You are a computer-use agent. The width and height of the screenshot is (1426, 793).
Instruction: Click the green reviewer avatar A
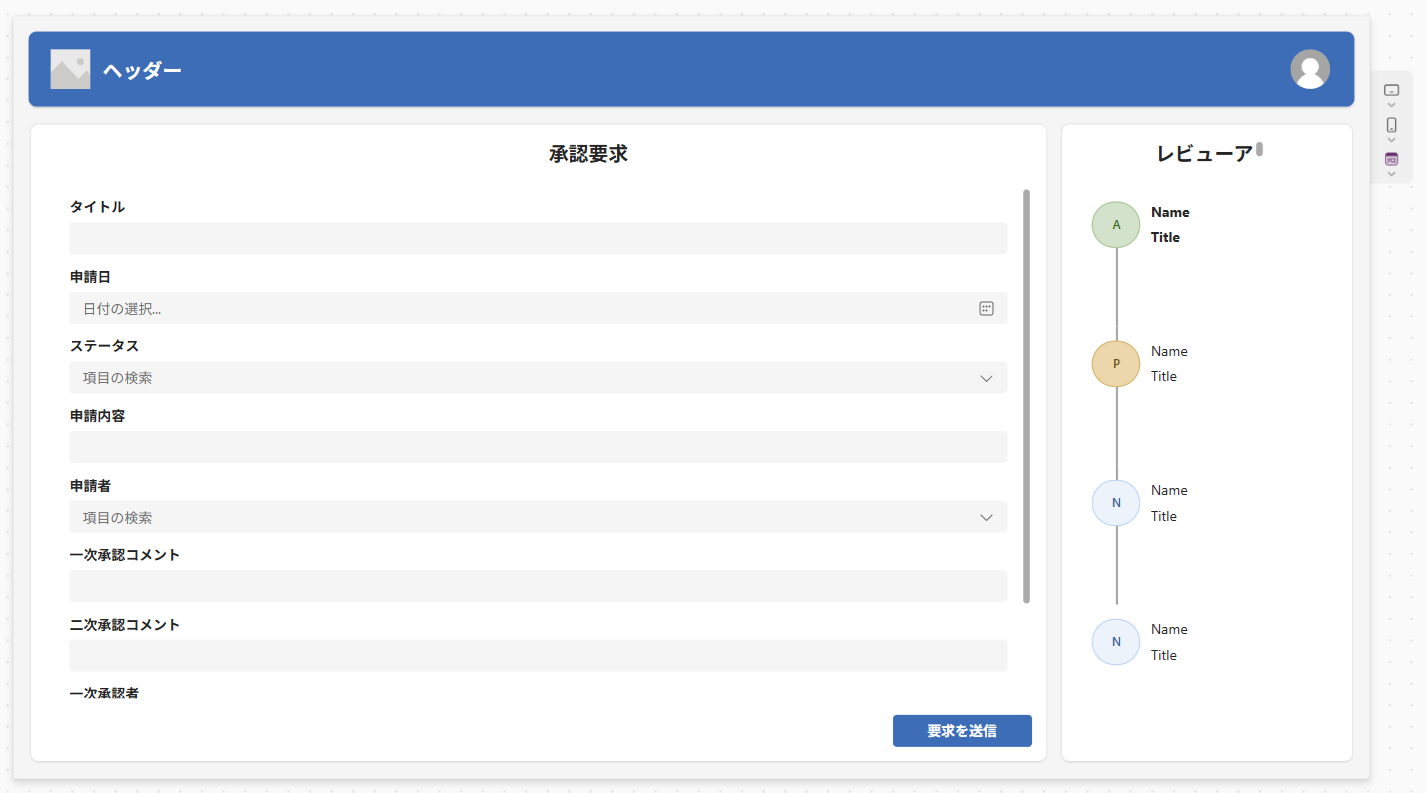1116,225
